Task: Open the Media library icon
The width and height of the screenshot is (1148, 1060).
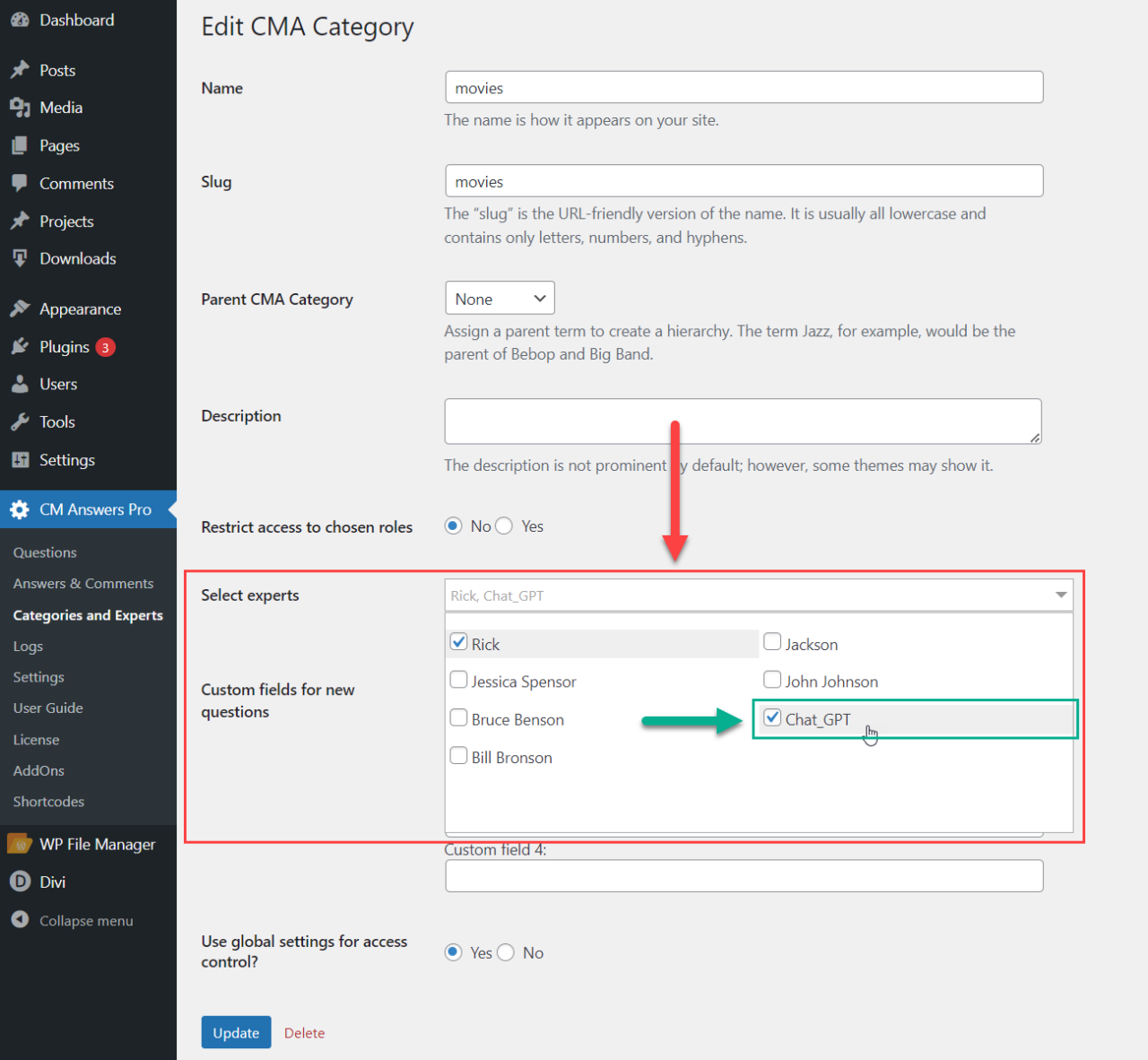Action: (20, 108)
